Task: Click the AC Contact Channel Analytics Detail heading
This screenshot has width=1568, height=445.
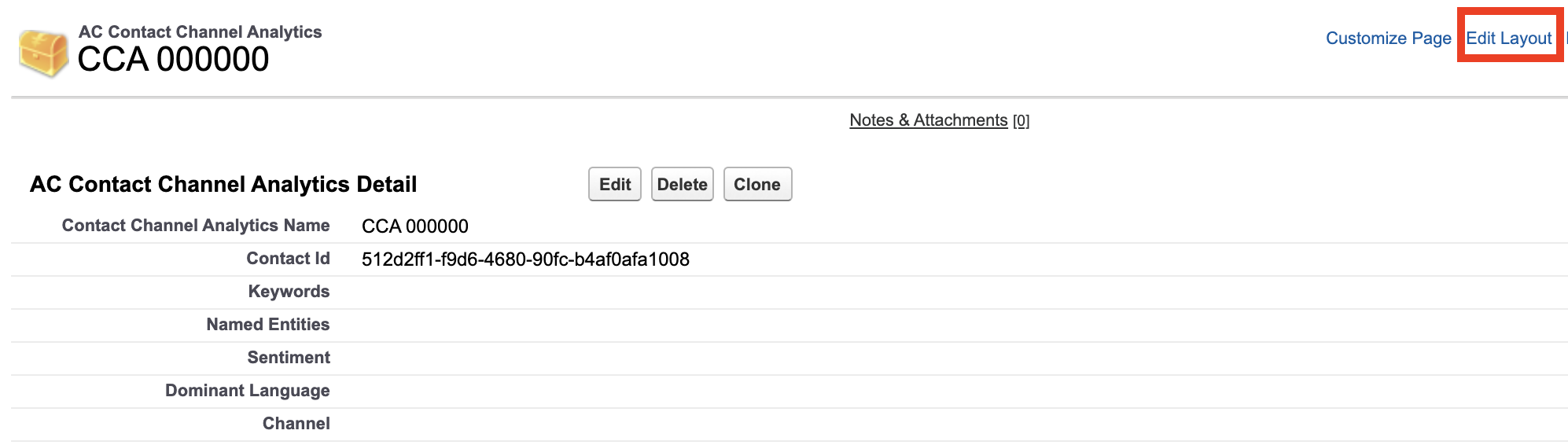Action: 223,184
